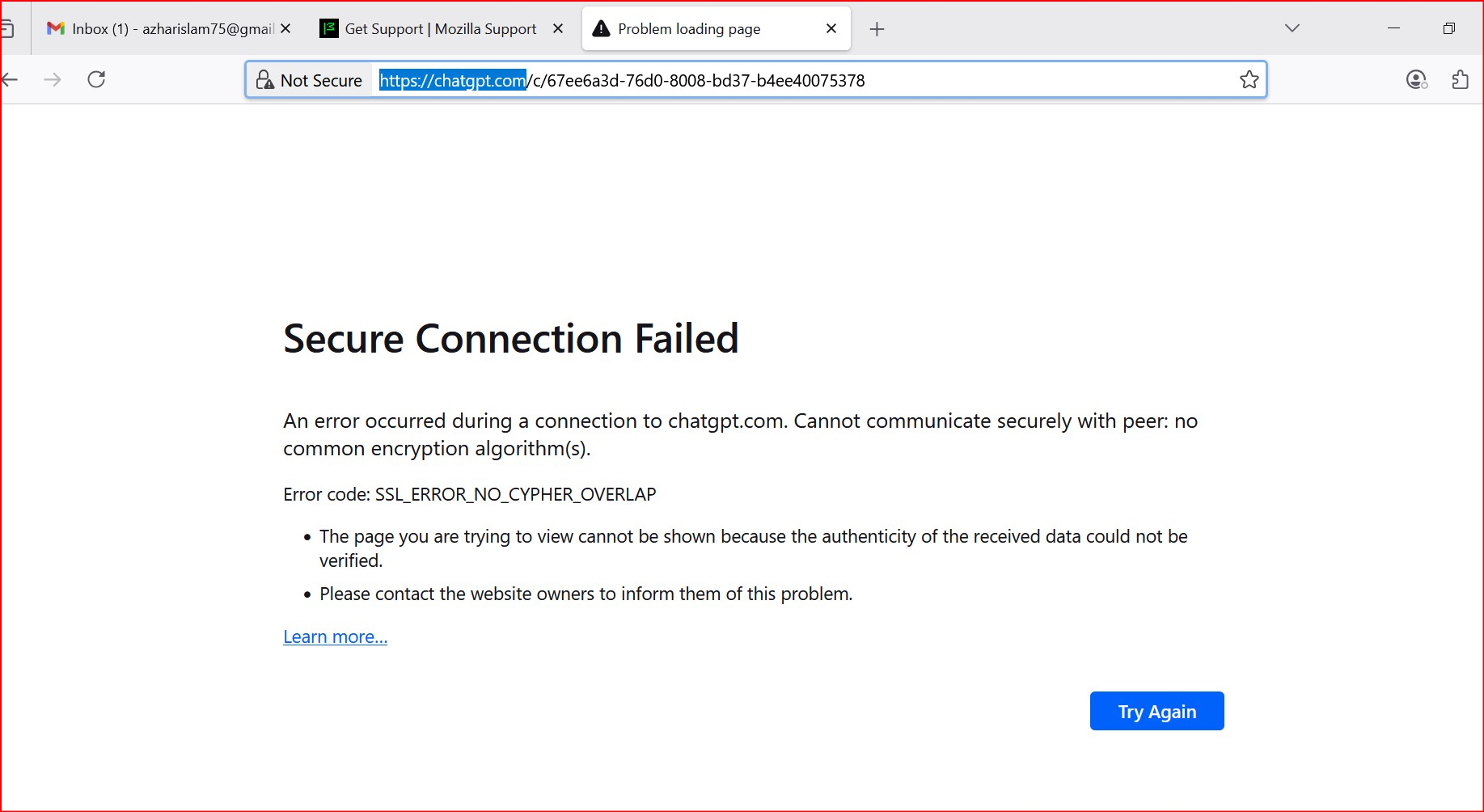The image size is (1484, 812).
Task: Close the Mozilla Support tab
Action: point(558,28)
